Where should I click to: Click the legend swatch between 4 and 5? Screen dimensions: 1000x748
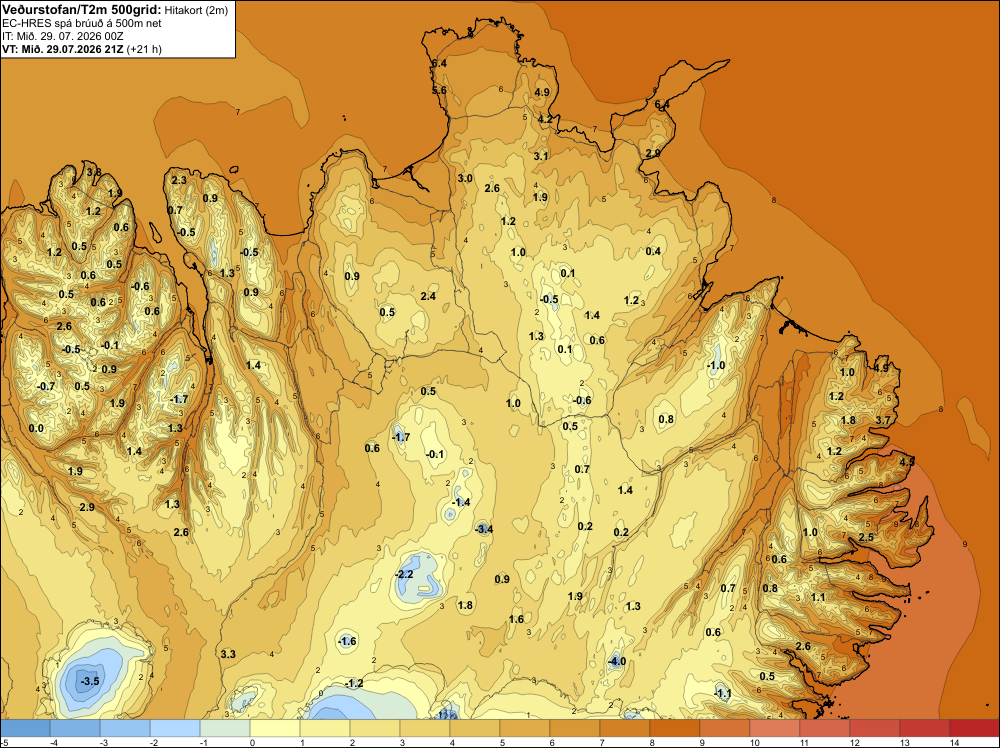[475, 728]
